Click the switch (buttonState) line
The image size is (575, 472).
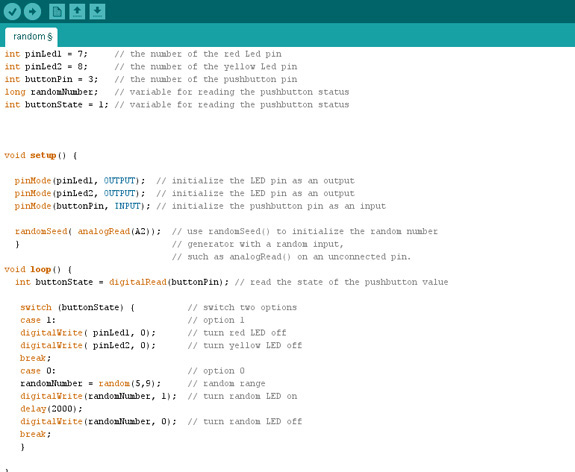pyautogui.click(x=77, y=307)
